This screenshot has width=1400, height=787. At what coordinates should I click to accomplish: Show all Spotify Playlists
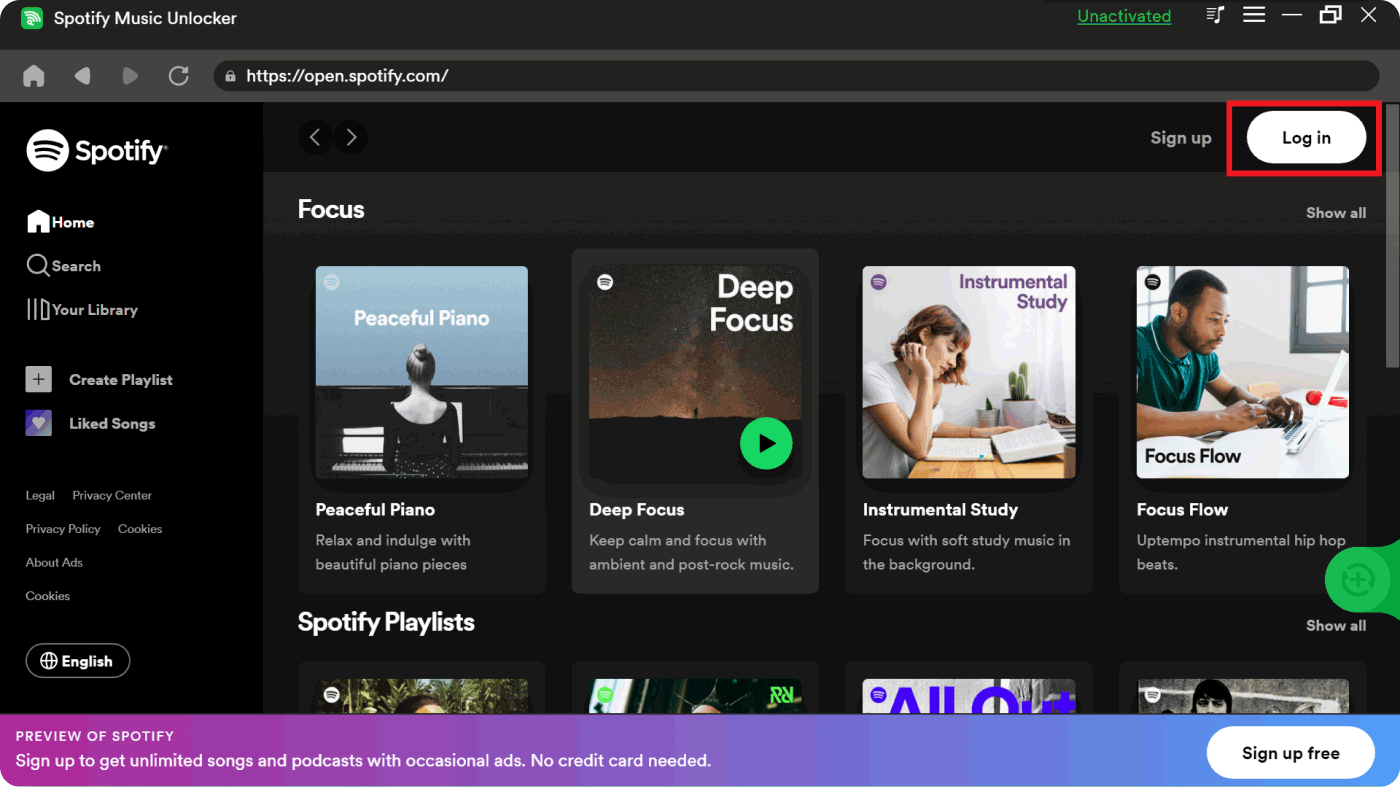(x=1336, y=626)
